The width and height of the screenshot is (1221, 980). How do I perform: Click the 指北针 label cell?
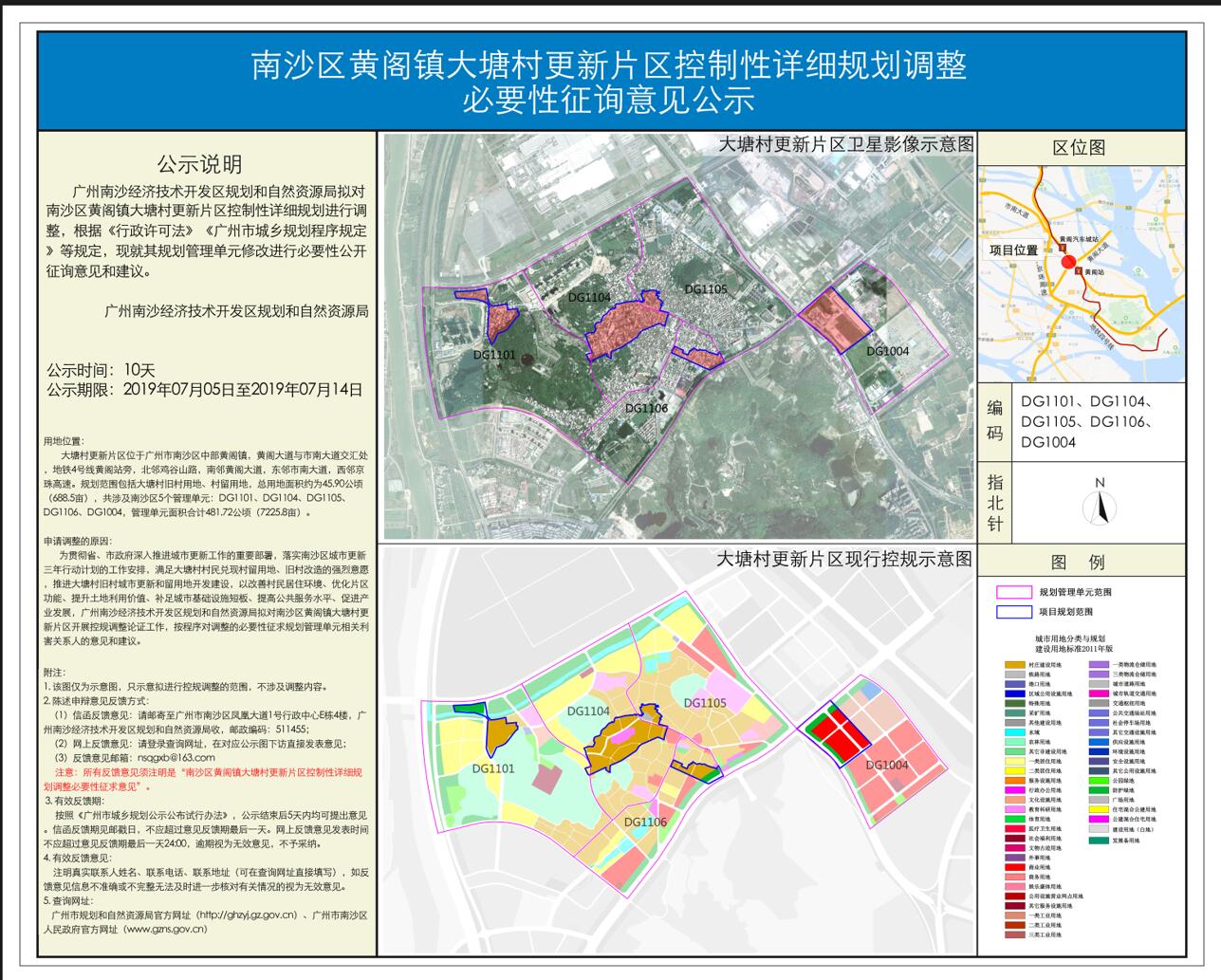click(x=994, y=503)
